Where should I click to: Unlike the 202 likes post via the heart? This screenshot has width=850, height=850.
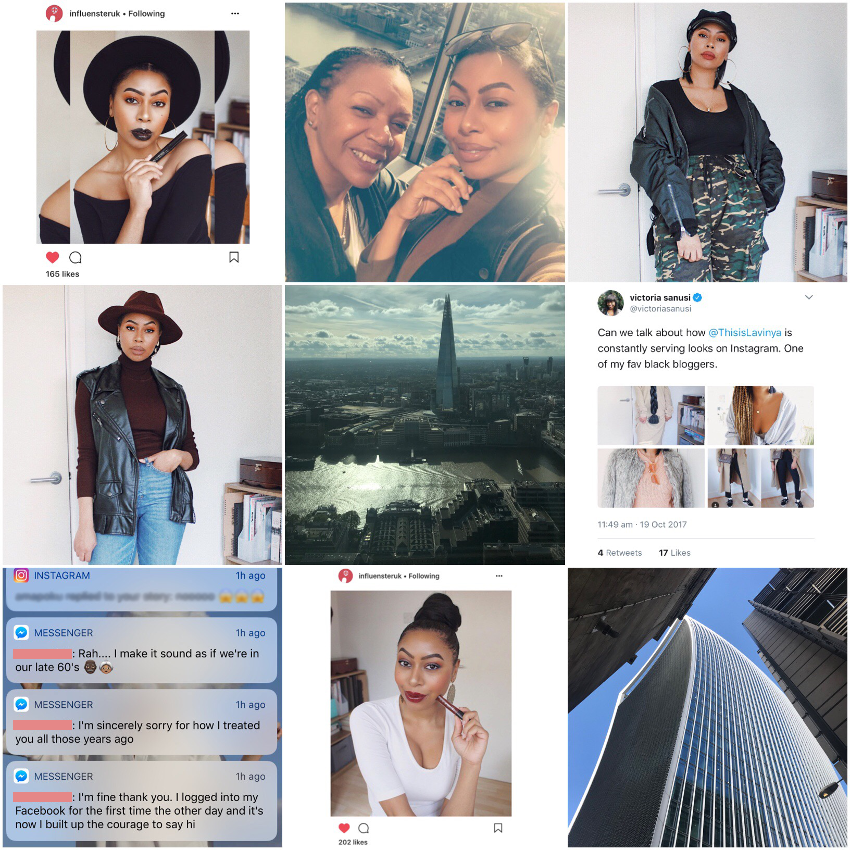click(x=344, y=828)
